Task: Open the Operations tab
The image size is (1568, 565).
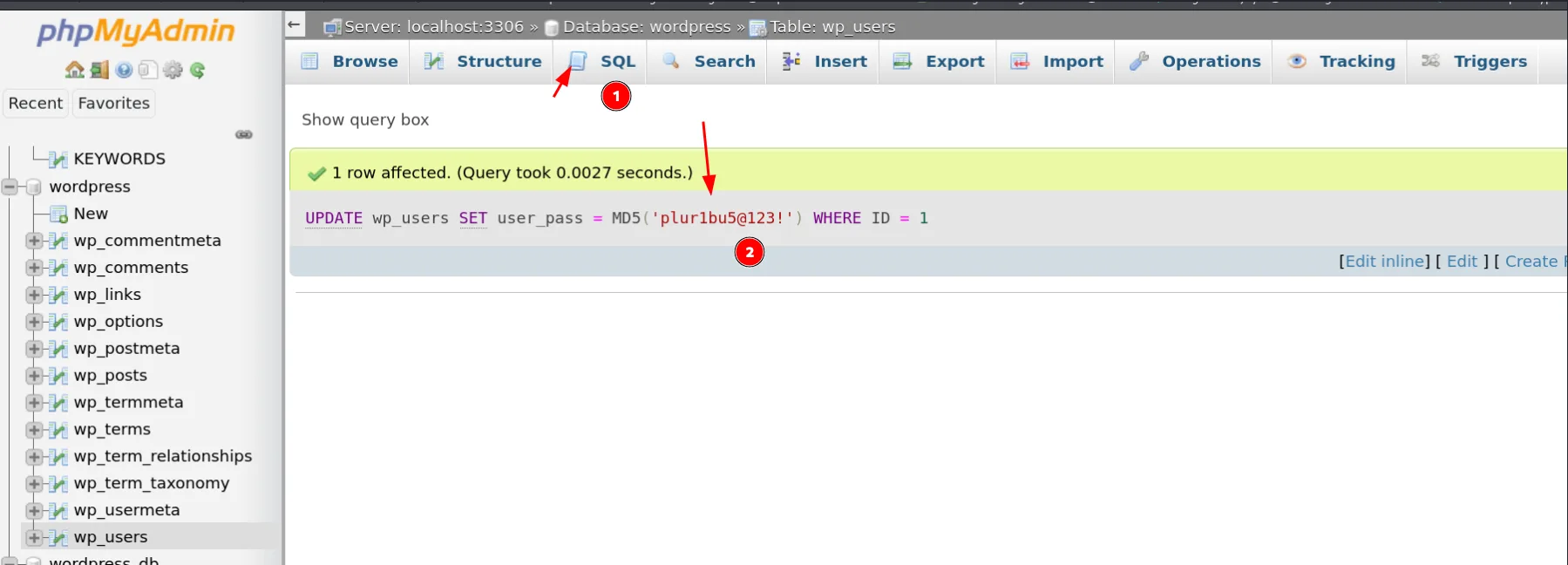Action: [1194, 62]
